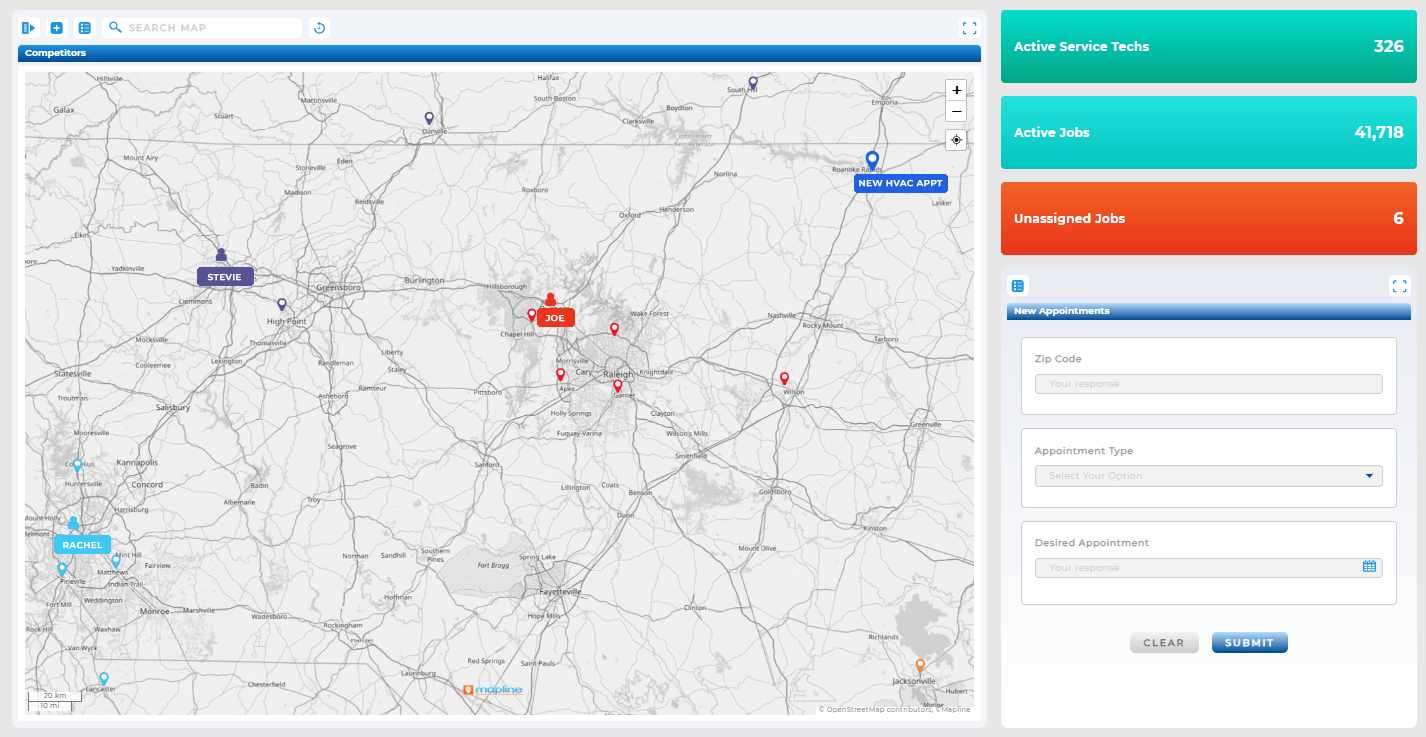
Task: Collapse the side panel using the sidebar icon
Action: tap(28, 27)
